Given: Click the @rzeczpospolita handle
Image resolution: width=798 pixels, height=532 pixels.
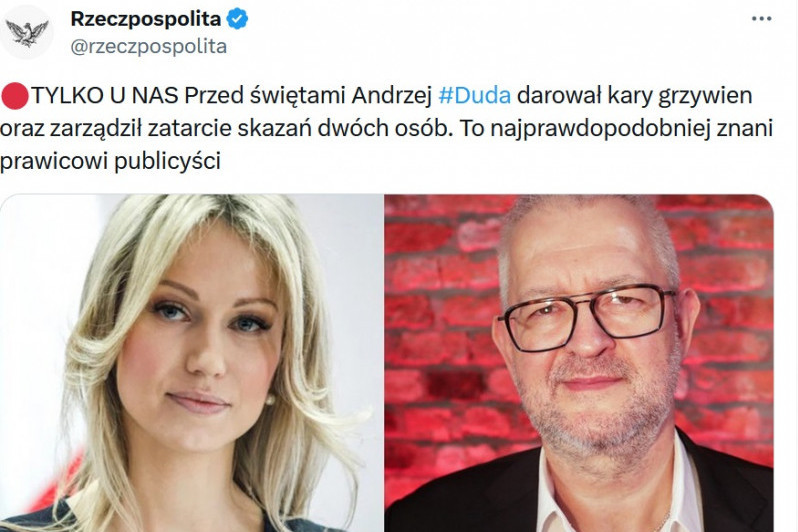Looking at the screenshot, I should (x=149, y=47).
